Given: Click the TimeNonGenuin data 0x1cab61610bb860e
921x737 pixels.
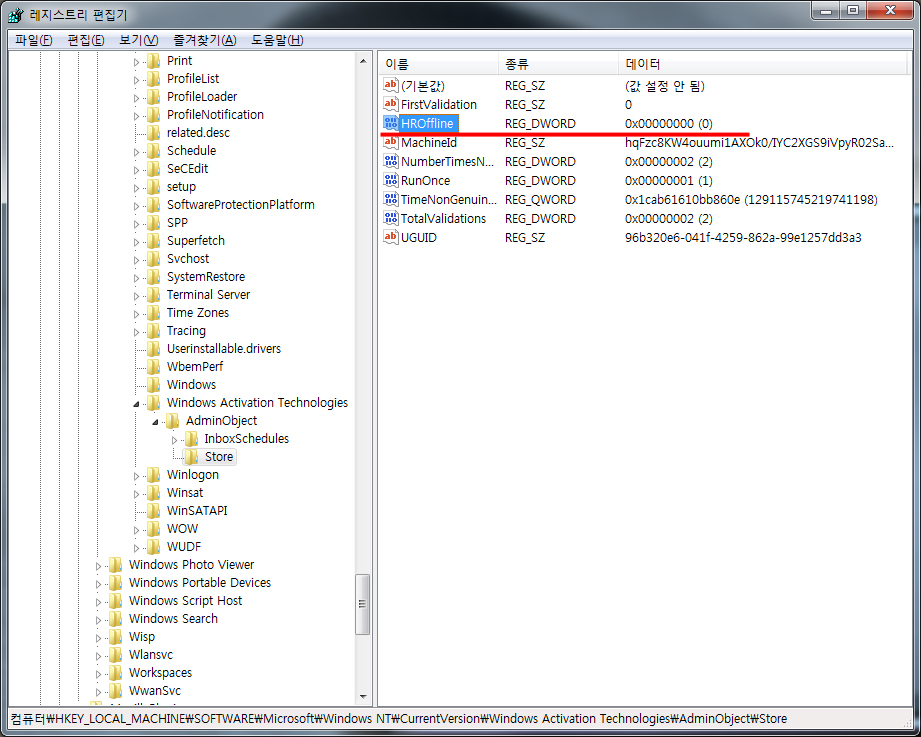Looking at the screenshot, I should [x=751, y=200].
